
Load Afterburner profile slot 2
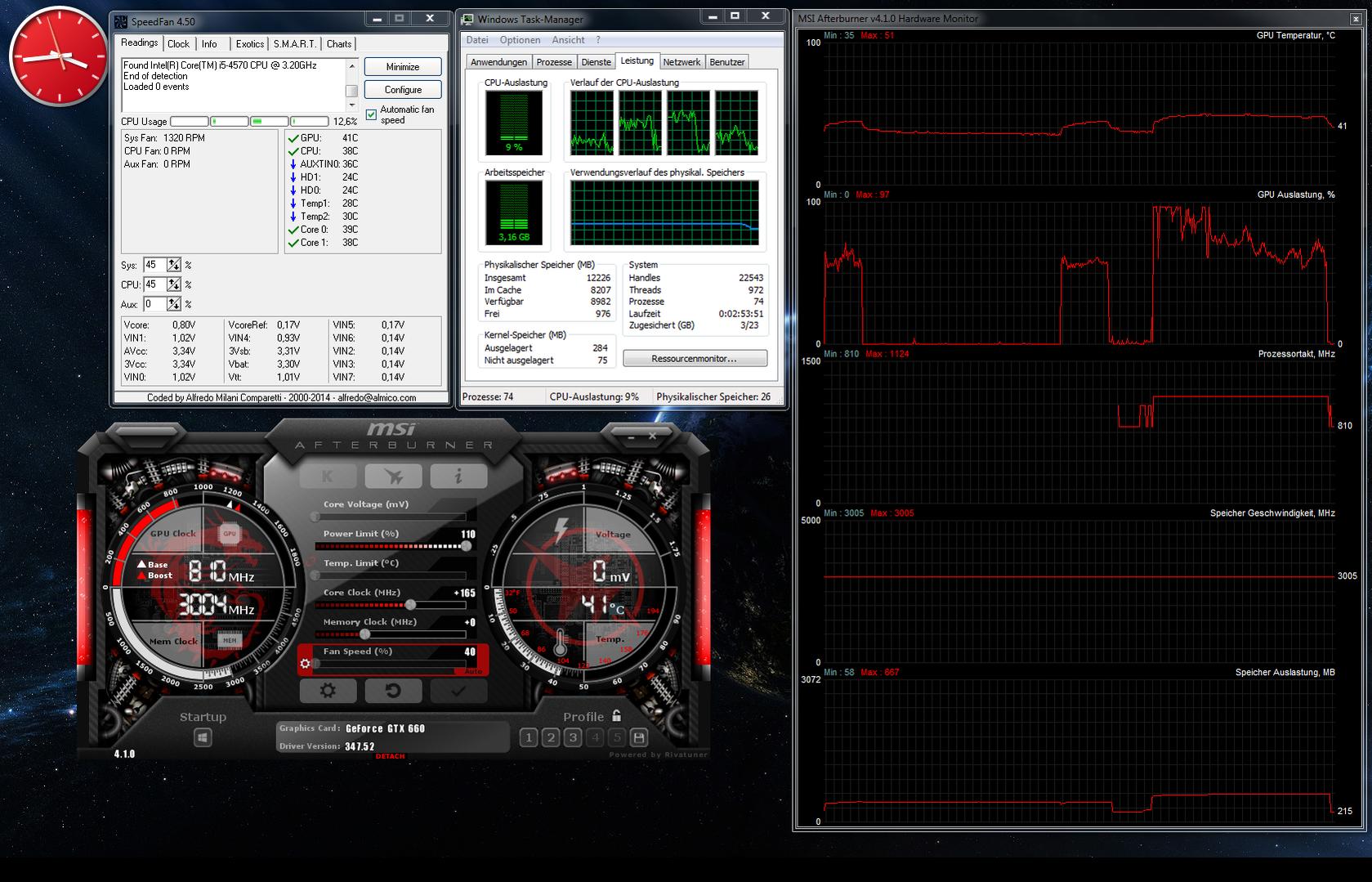(x=551, y=738)
